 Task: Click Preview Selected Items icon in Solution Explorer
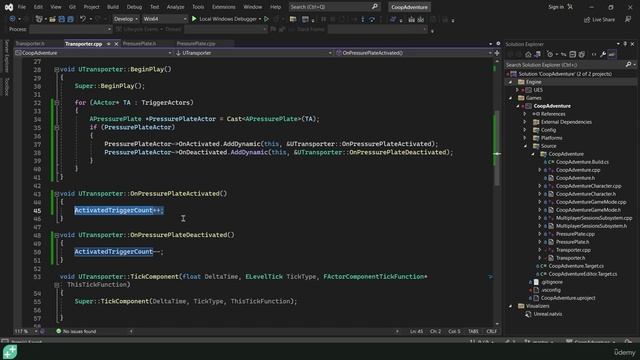coord(612,55)
